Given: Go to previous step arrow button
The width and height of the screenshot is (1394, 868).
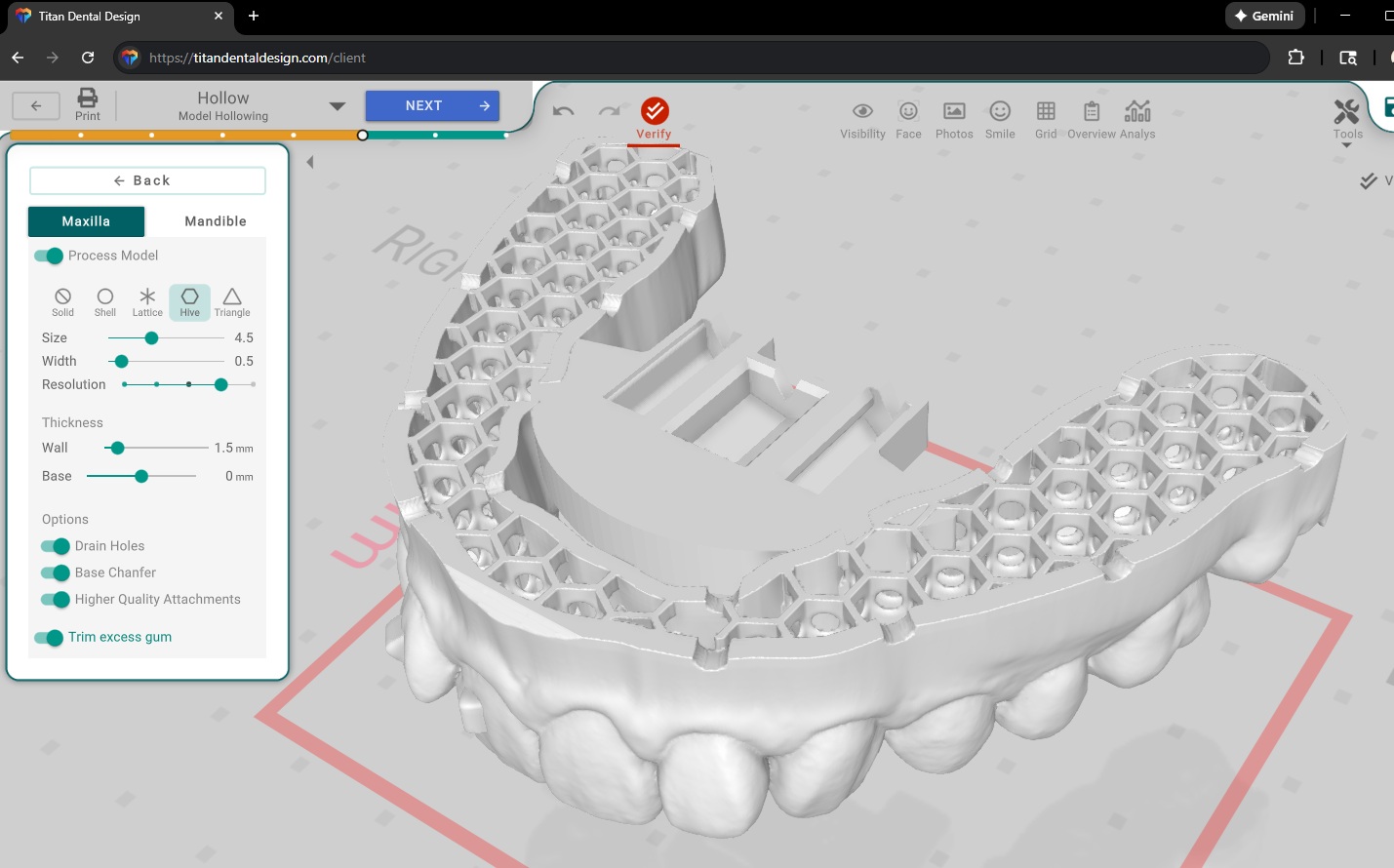Looking at the screenshot, I should tap(36, 105).
